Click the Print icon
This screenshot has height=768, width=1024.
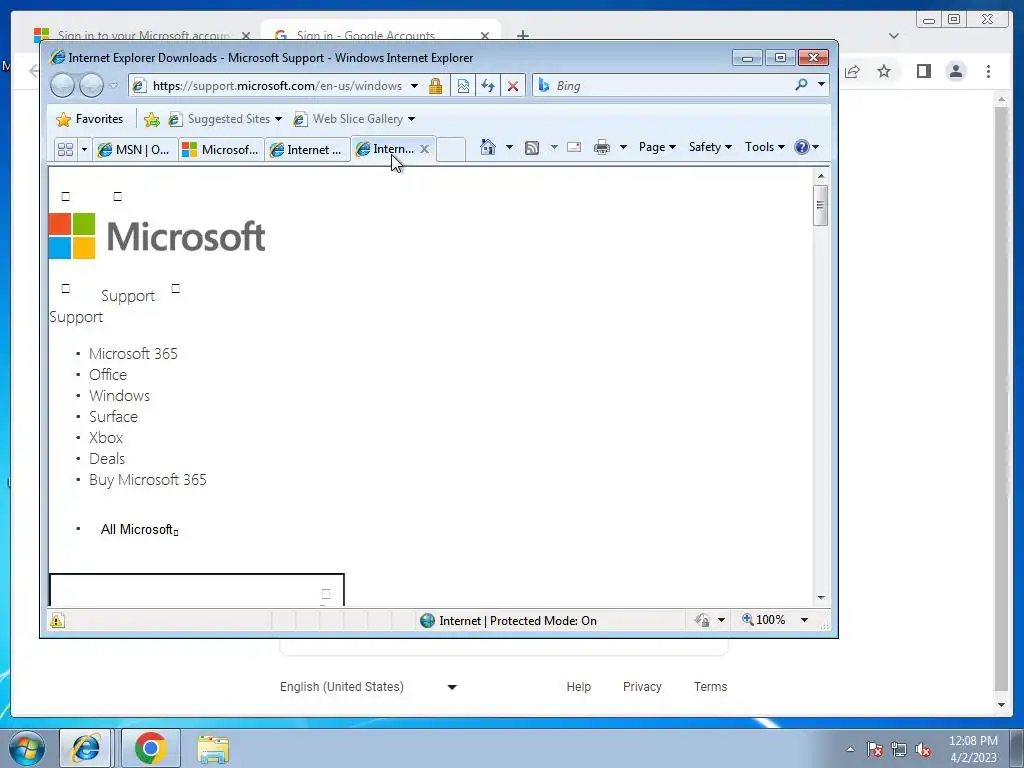(601, 147)
